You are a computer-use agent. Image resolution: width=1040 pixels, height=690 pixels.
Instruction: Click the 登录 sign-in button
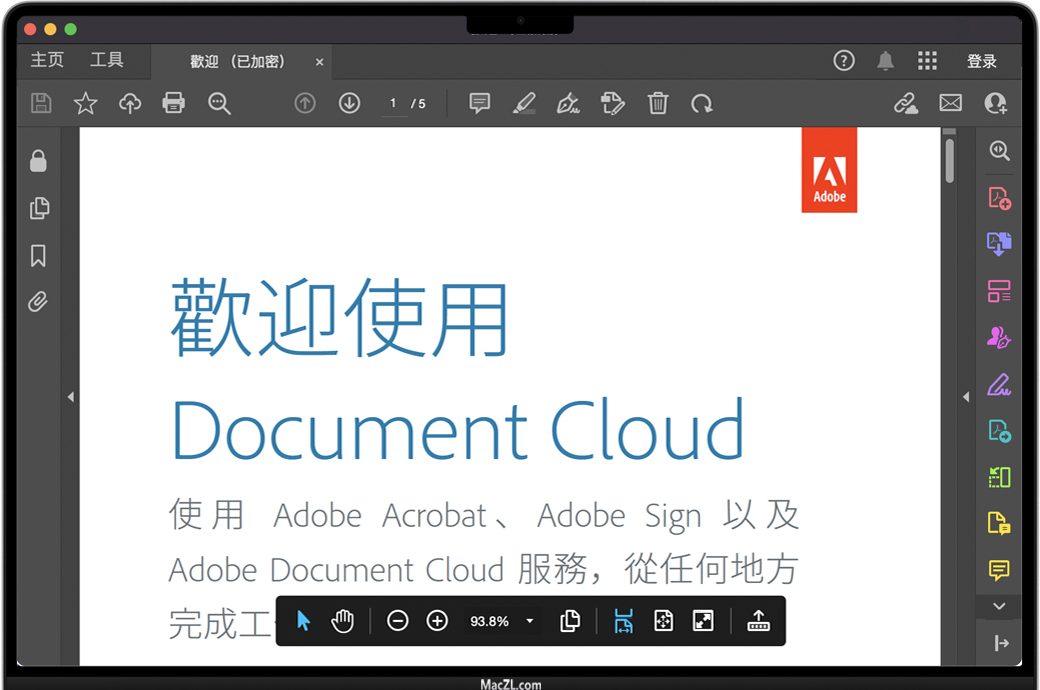[982, 61]
